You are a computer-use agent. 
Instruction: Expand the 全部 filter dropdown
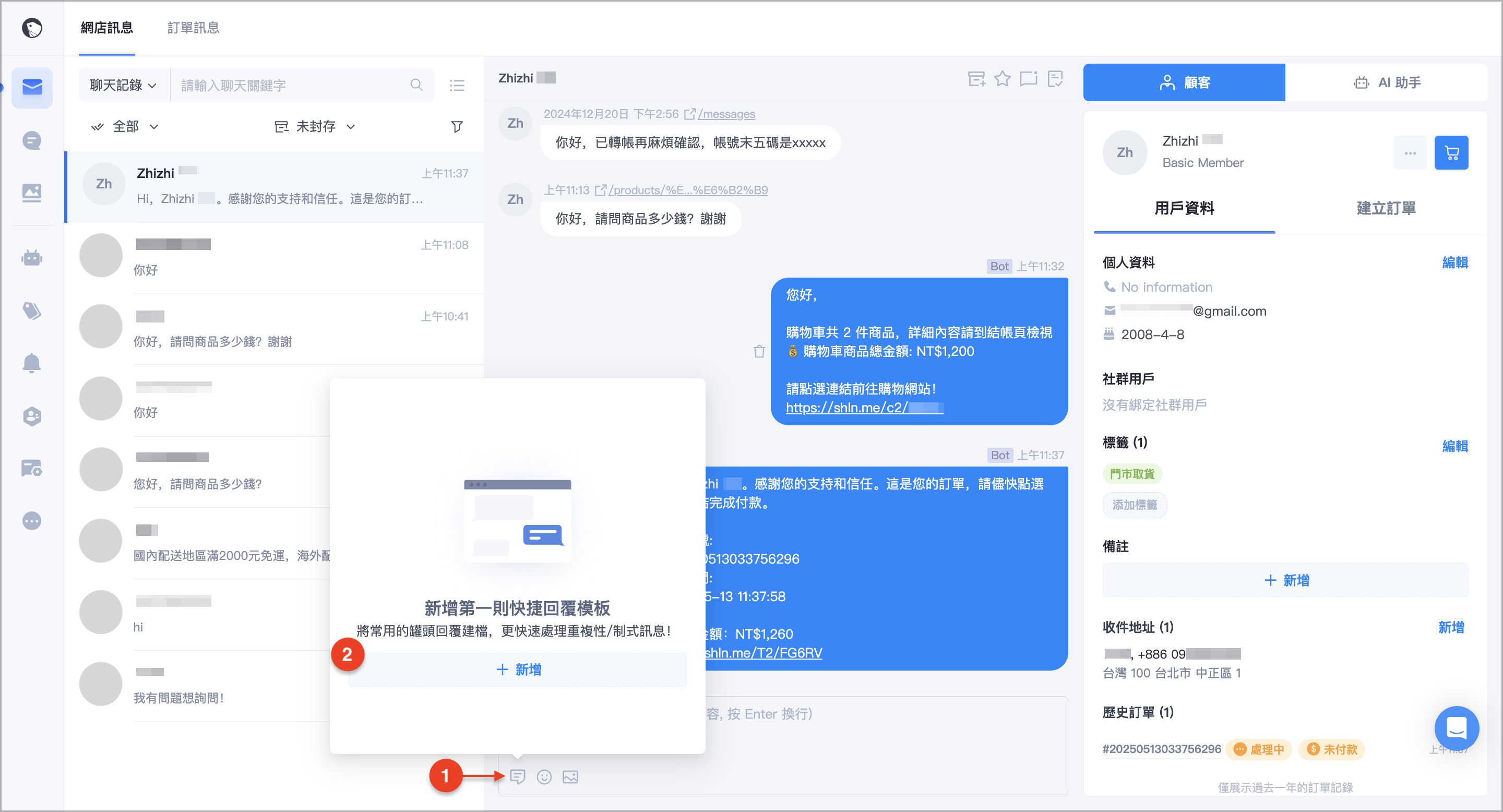click(x=125, y=127)
